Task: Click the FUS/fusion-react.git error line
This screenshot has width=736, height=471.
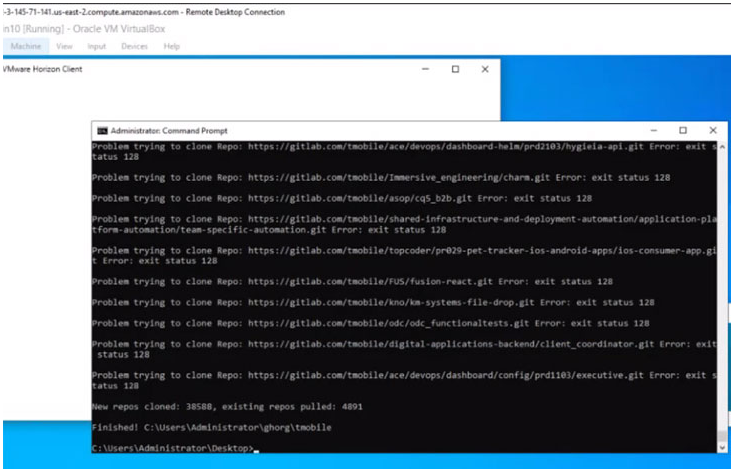Action: [352, 281]
